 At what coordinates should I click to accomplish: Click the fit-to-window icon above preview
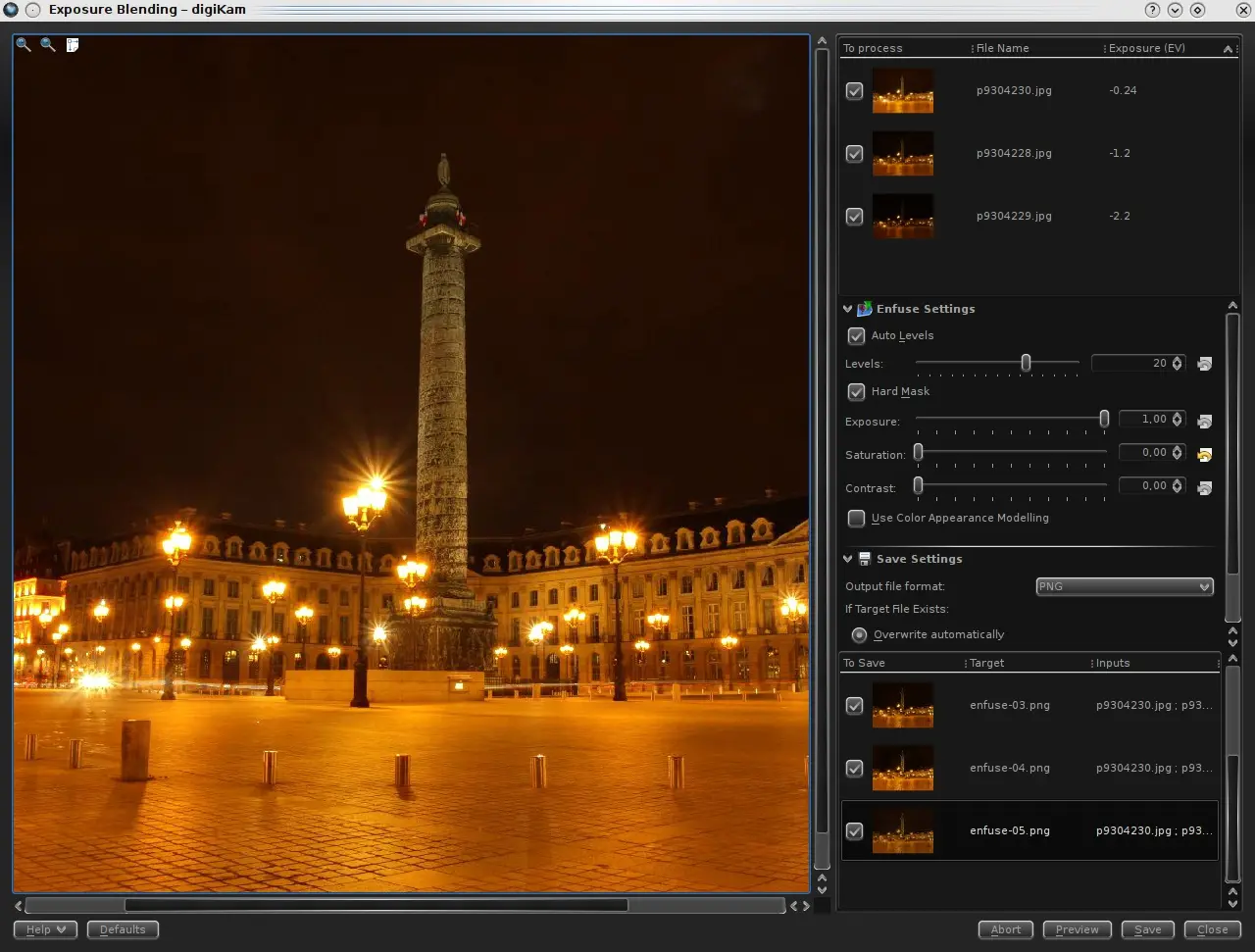[x=73, y=45]
